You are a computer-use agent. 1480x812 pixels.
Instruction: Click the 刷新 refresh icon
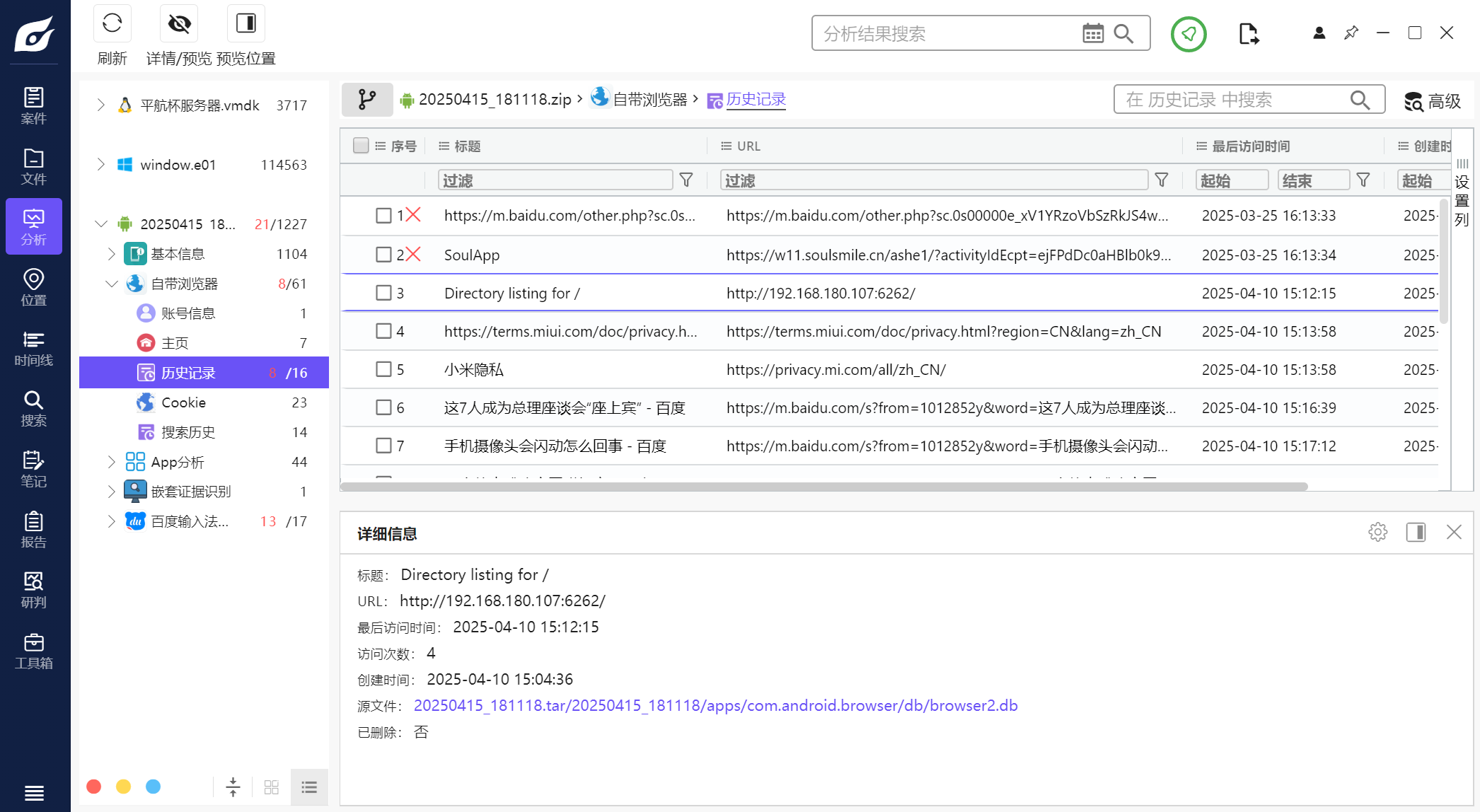coord(112,23)
